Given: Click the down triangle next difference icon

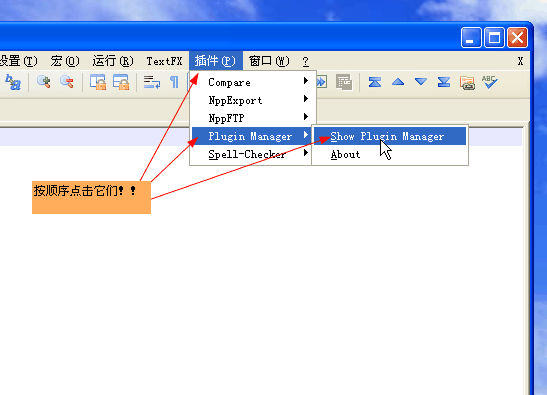Looking at the screenshot, I should pos(421,82).
